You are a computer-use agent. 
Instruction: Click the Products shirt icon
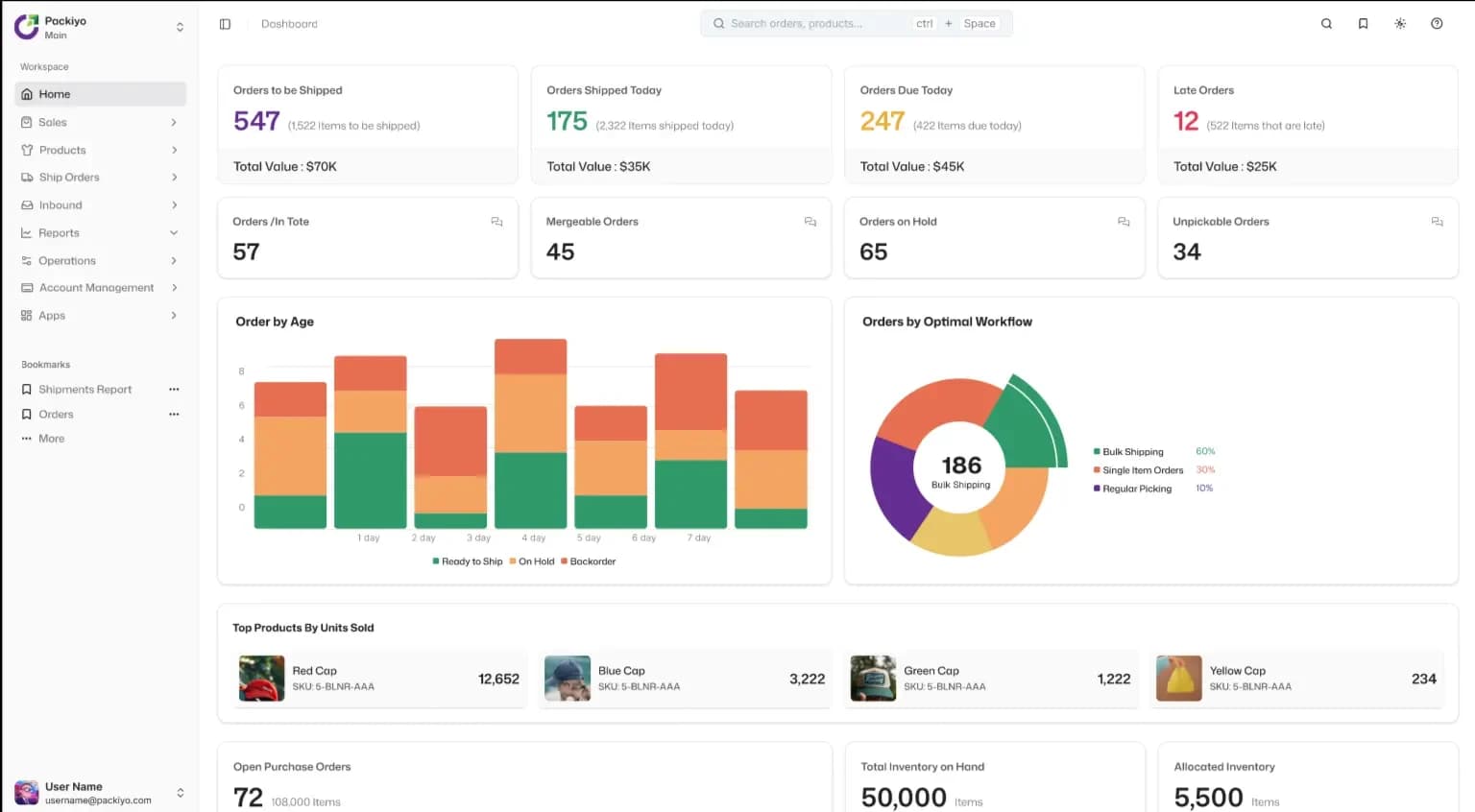[27, 150]
